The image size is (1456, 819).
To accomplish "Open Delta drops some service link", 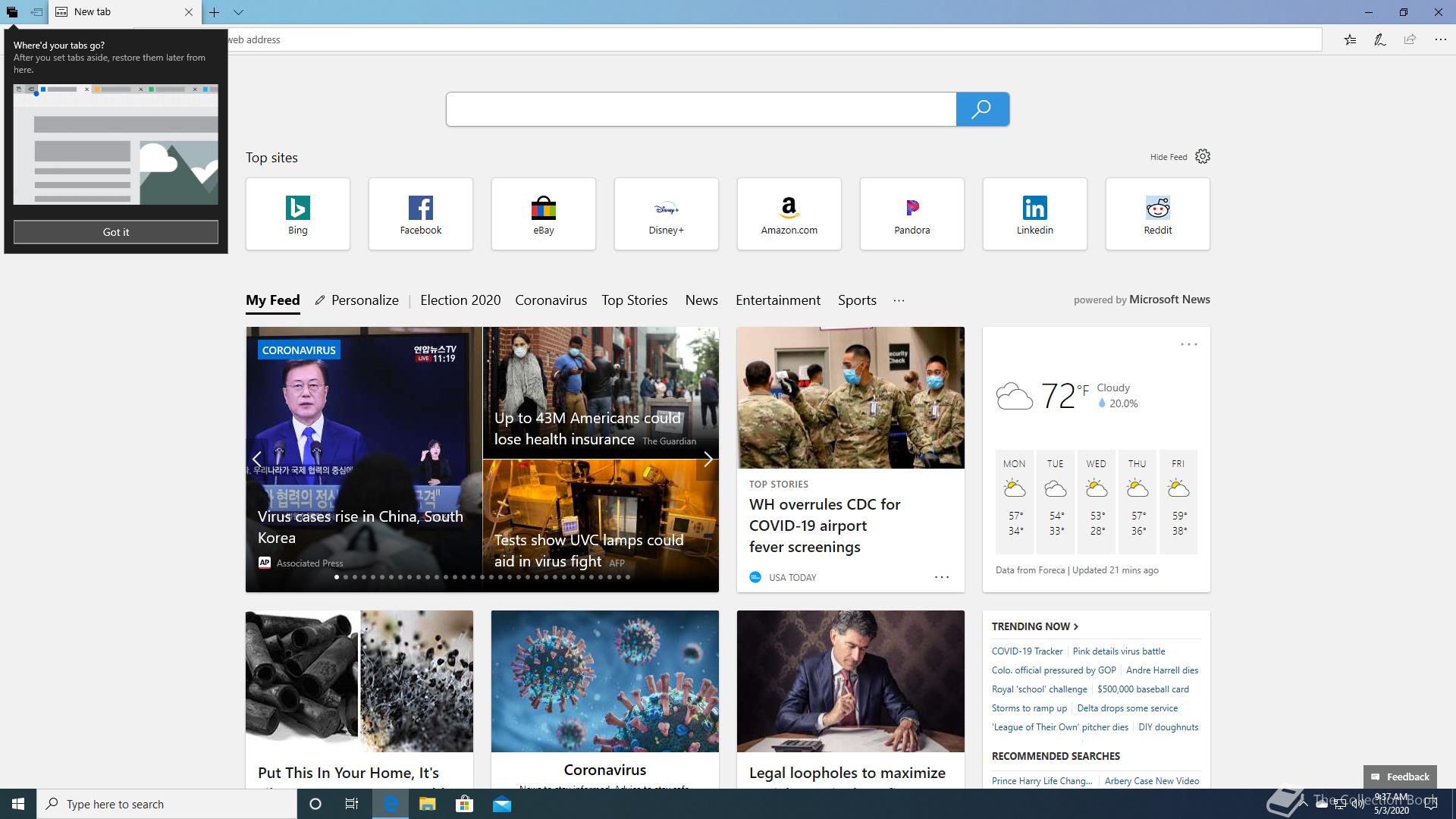I will (1128, 708).
